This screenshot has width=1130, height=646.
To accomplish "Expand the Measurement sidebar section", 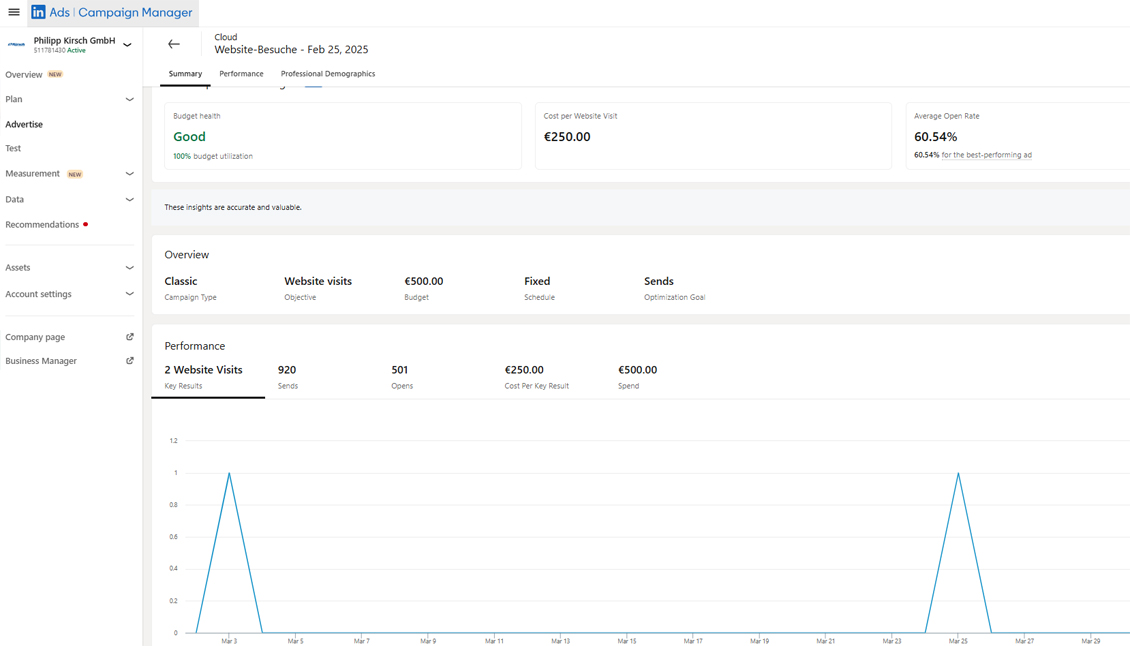I will (129, 174).
